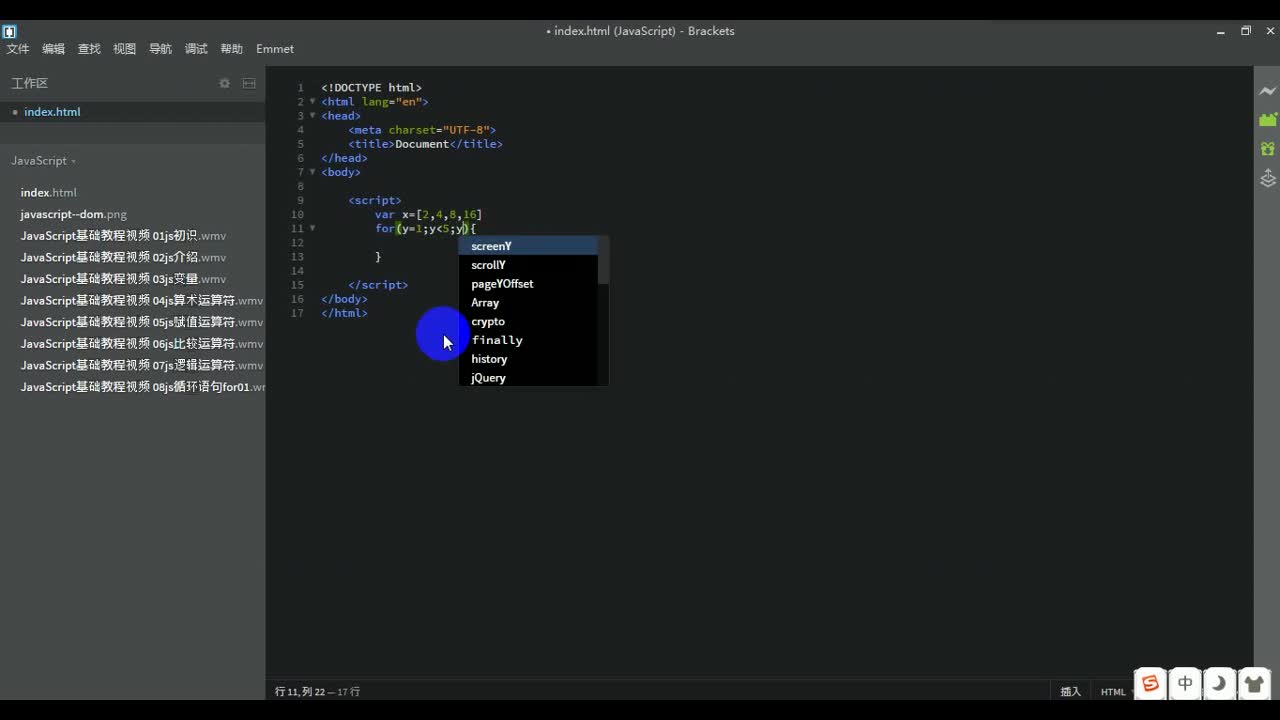Toggle insert mode via 插入 indicator
This screenshot has height=720, width=1280.
tap(1070, 691)
